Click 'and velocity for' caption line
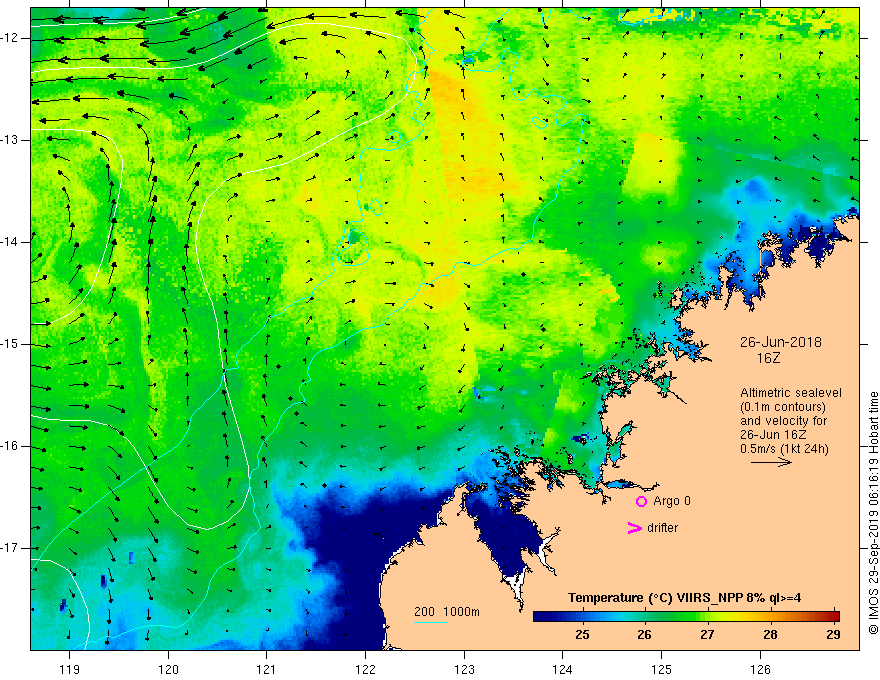 point(783,421)
